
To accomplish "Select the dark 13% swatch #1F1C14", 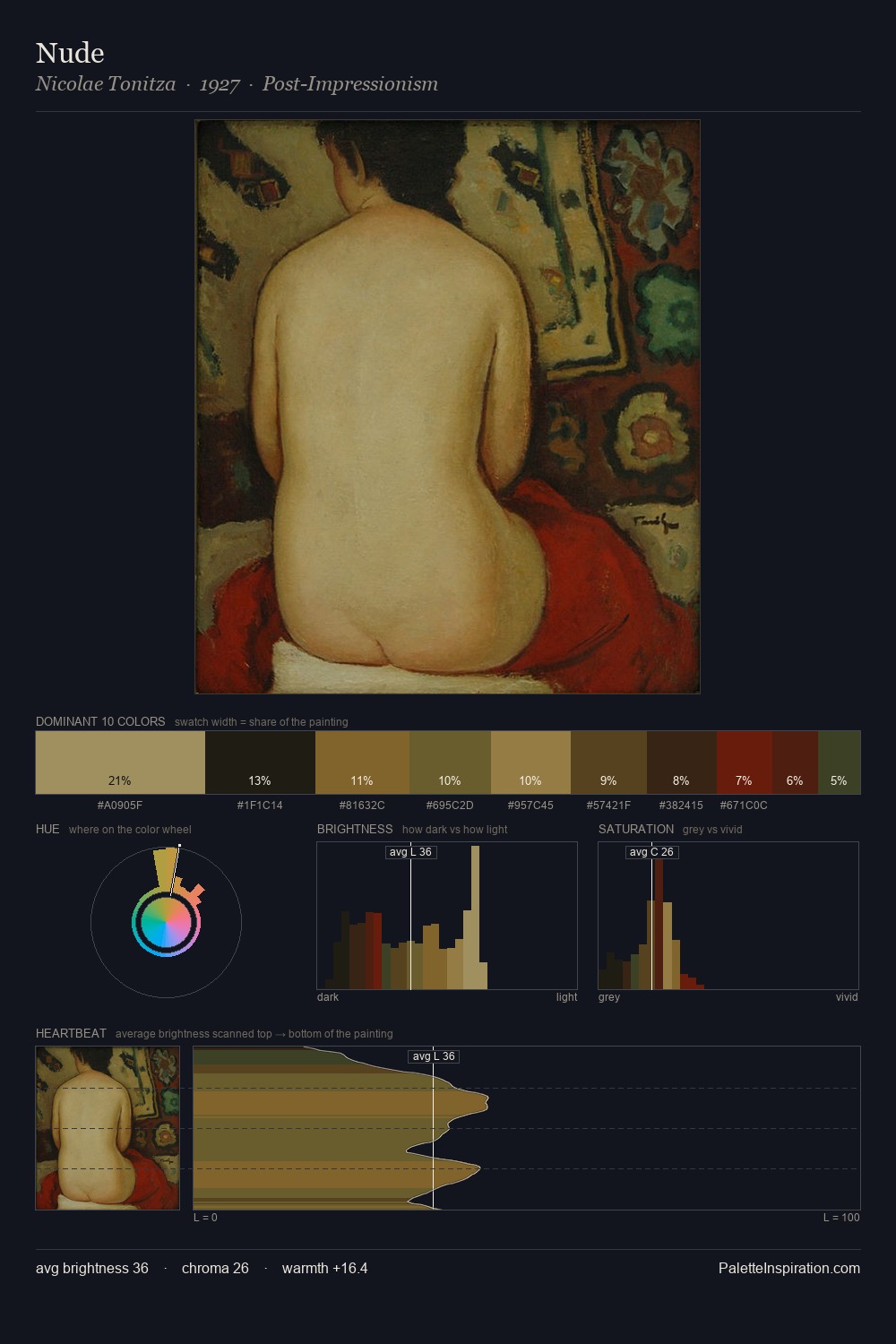I will (x=260, y=762).
